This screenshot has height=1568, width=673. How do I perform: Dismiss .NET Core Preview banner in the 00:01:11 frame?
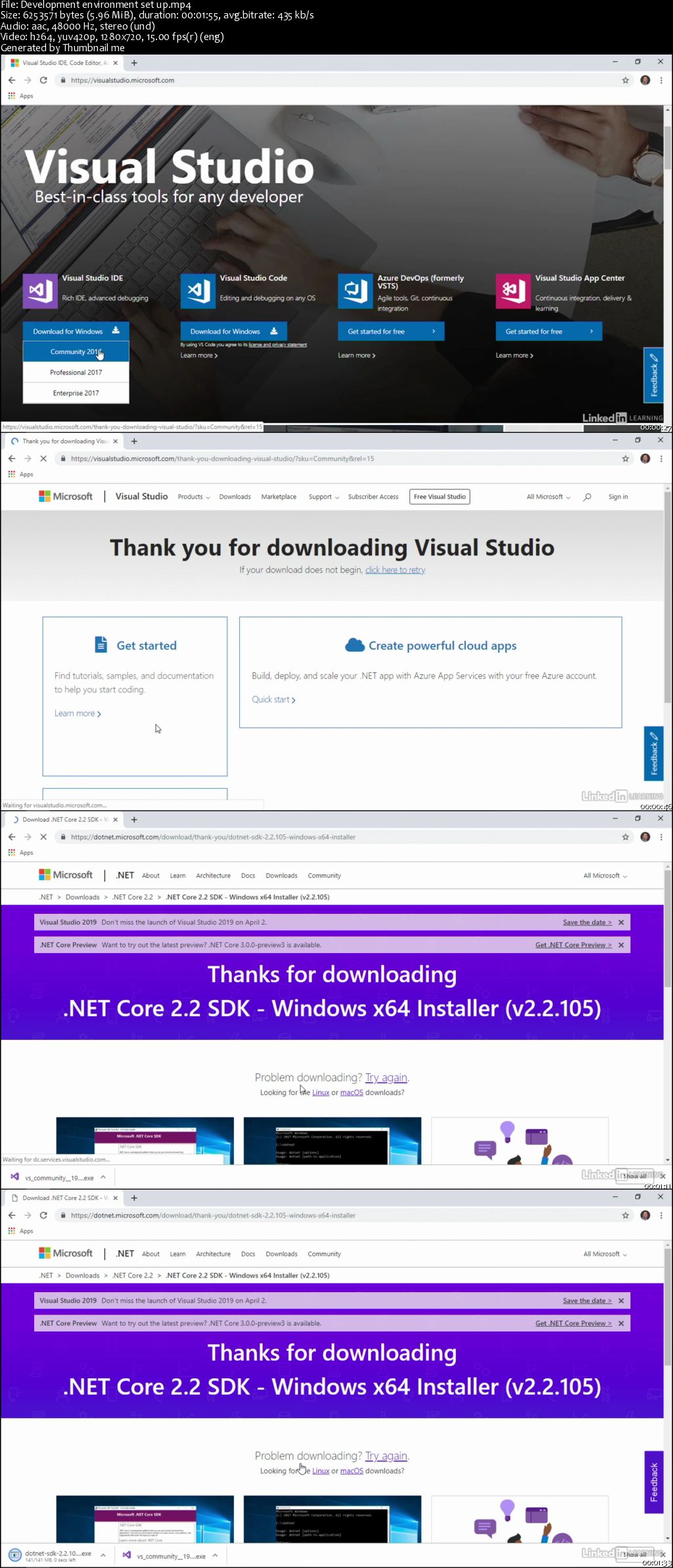621,945
